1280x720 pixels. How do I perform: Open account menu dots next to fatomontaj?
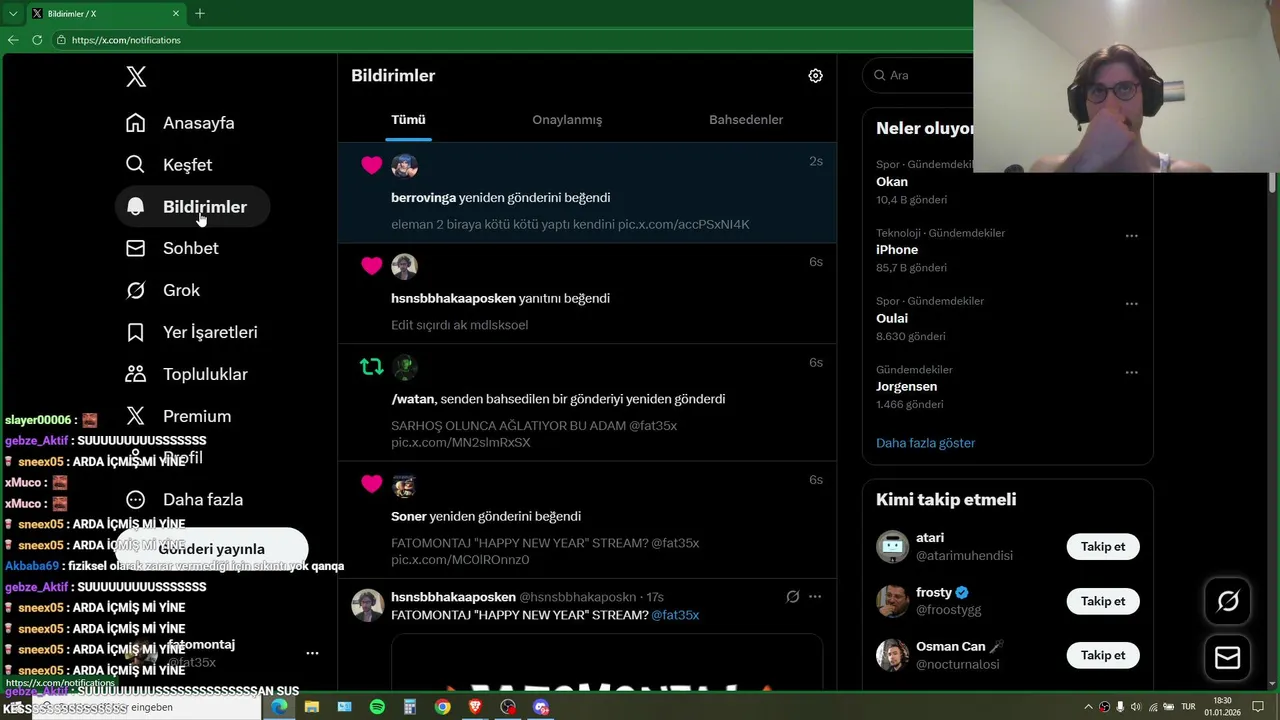[312, 653]
